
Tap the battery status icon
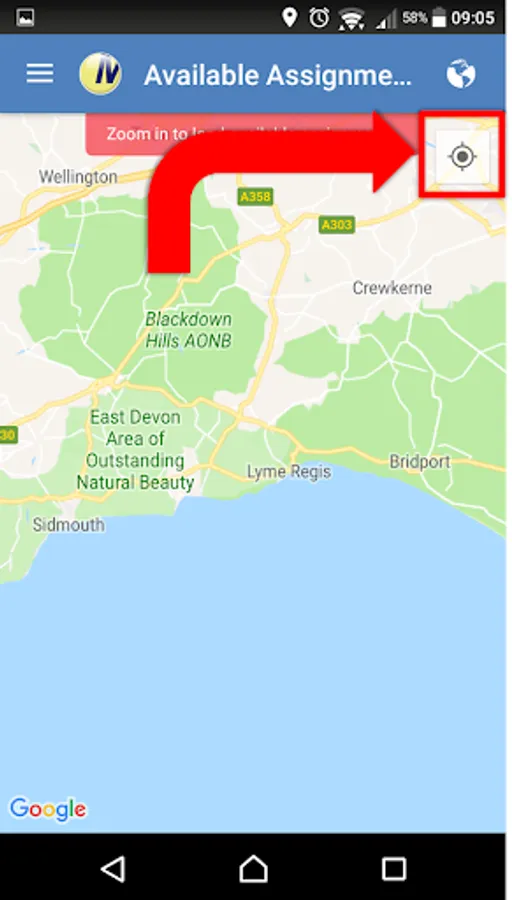(x=439, y=18)
